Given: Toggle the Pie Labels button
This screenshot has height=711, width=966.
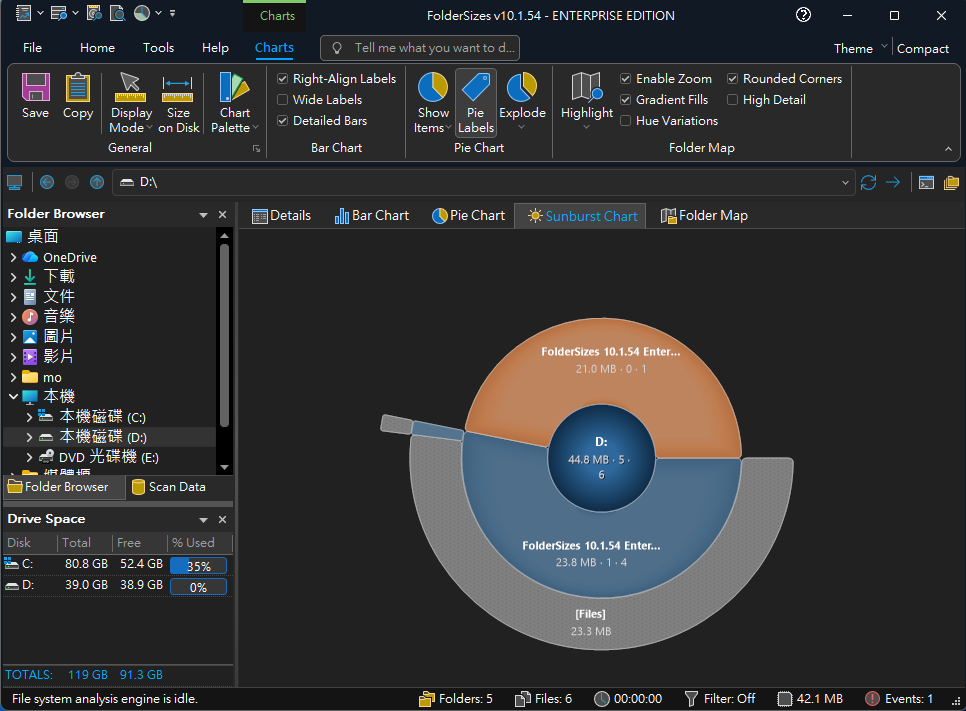Looking at the screenshot, I should pyautogui.click(x=476, y=102).
